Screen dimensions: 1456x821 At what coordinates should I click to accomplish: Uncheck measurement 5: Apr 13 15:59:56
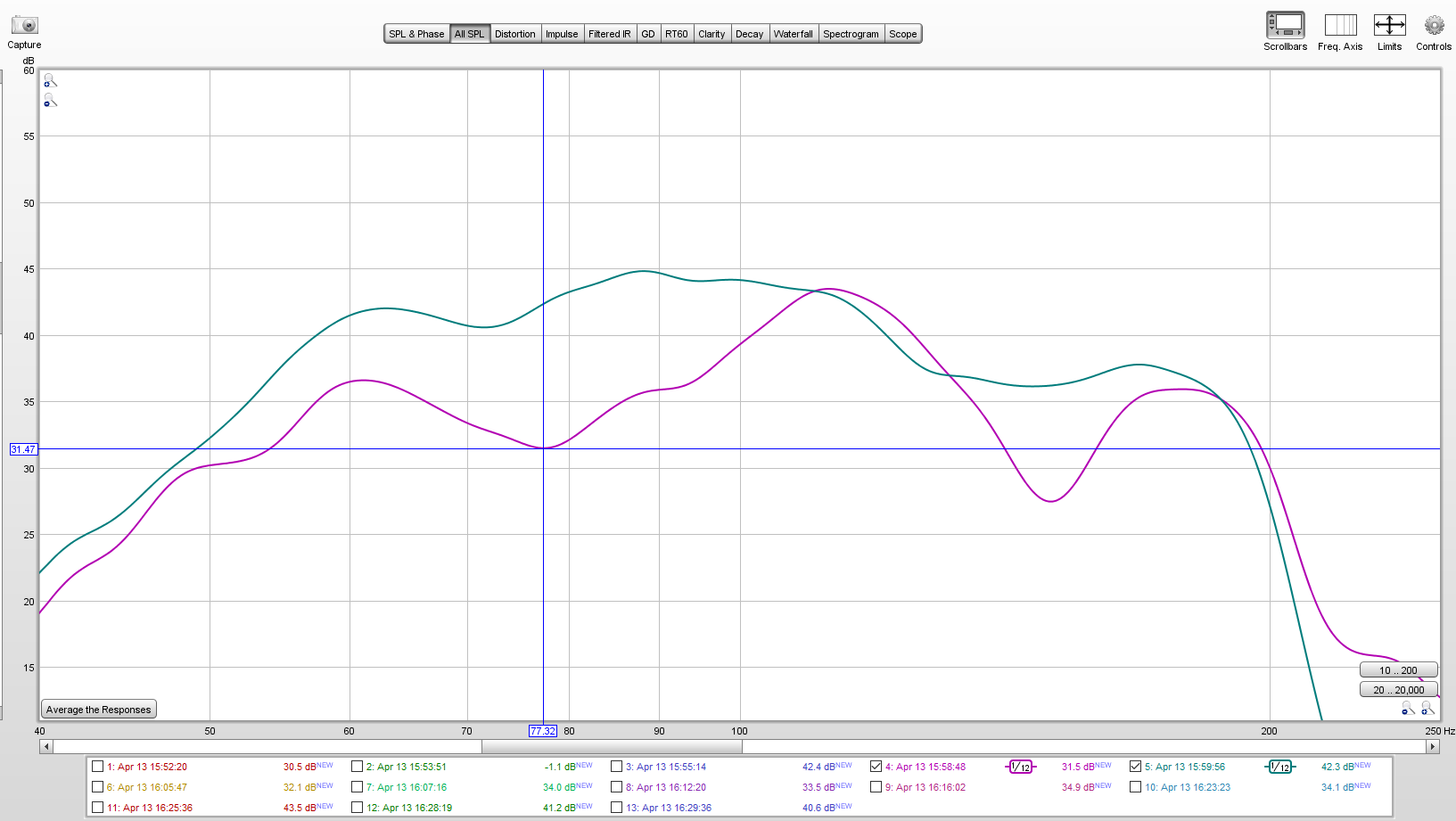tap(1135, 767)
